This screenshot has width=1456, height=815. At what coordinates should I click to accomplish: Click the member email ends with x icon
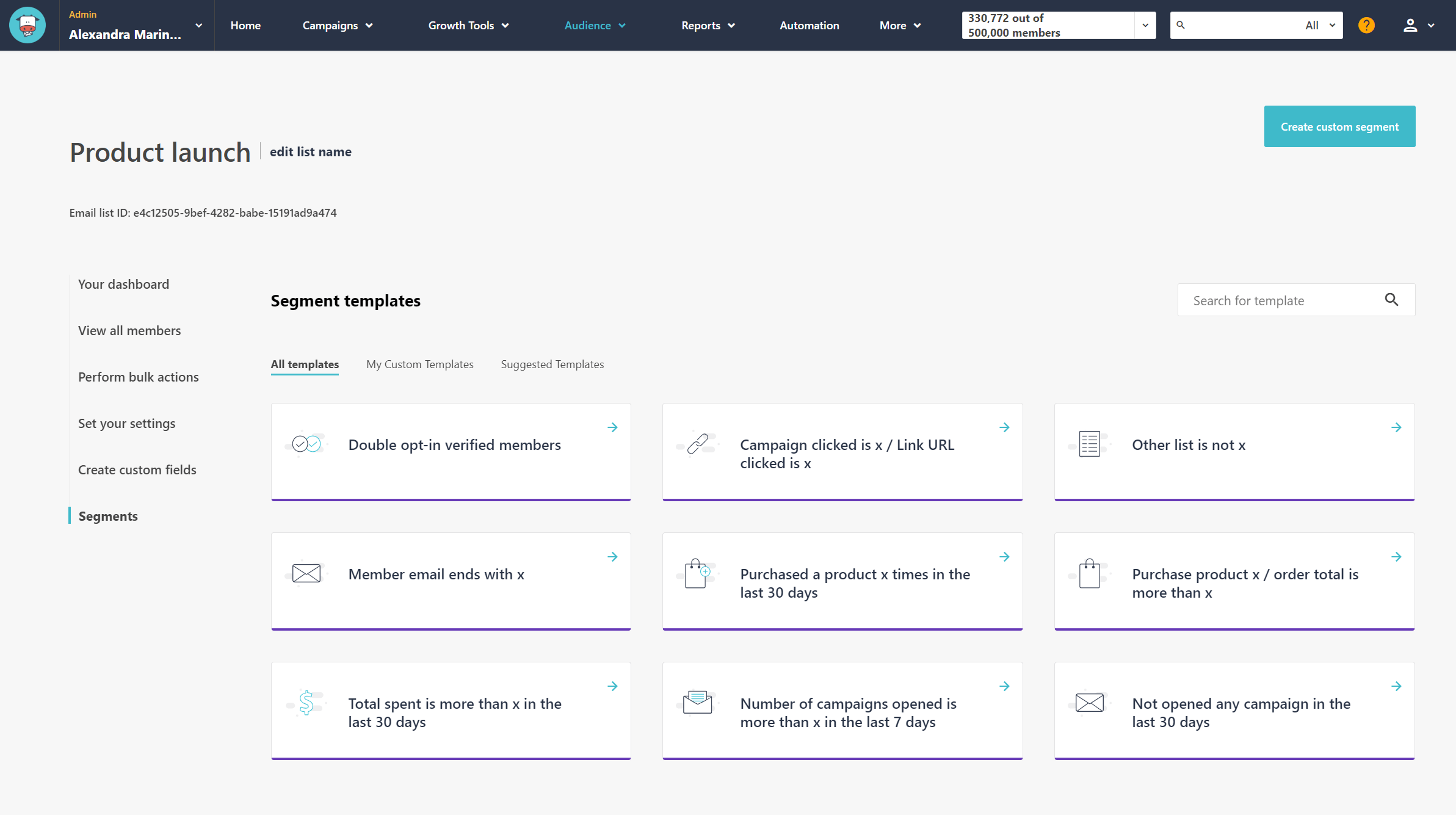[306, 573]
